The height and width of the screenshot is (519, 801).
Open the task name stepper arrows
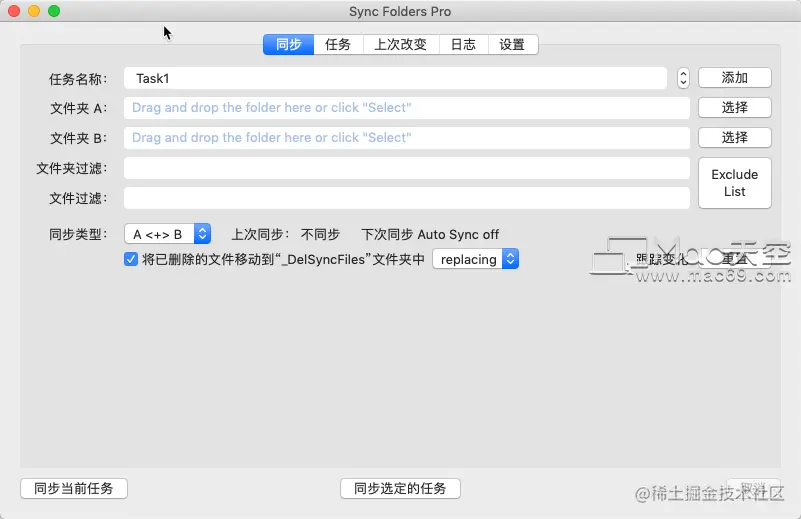[683, 78]
